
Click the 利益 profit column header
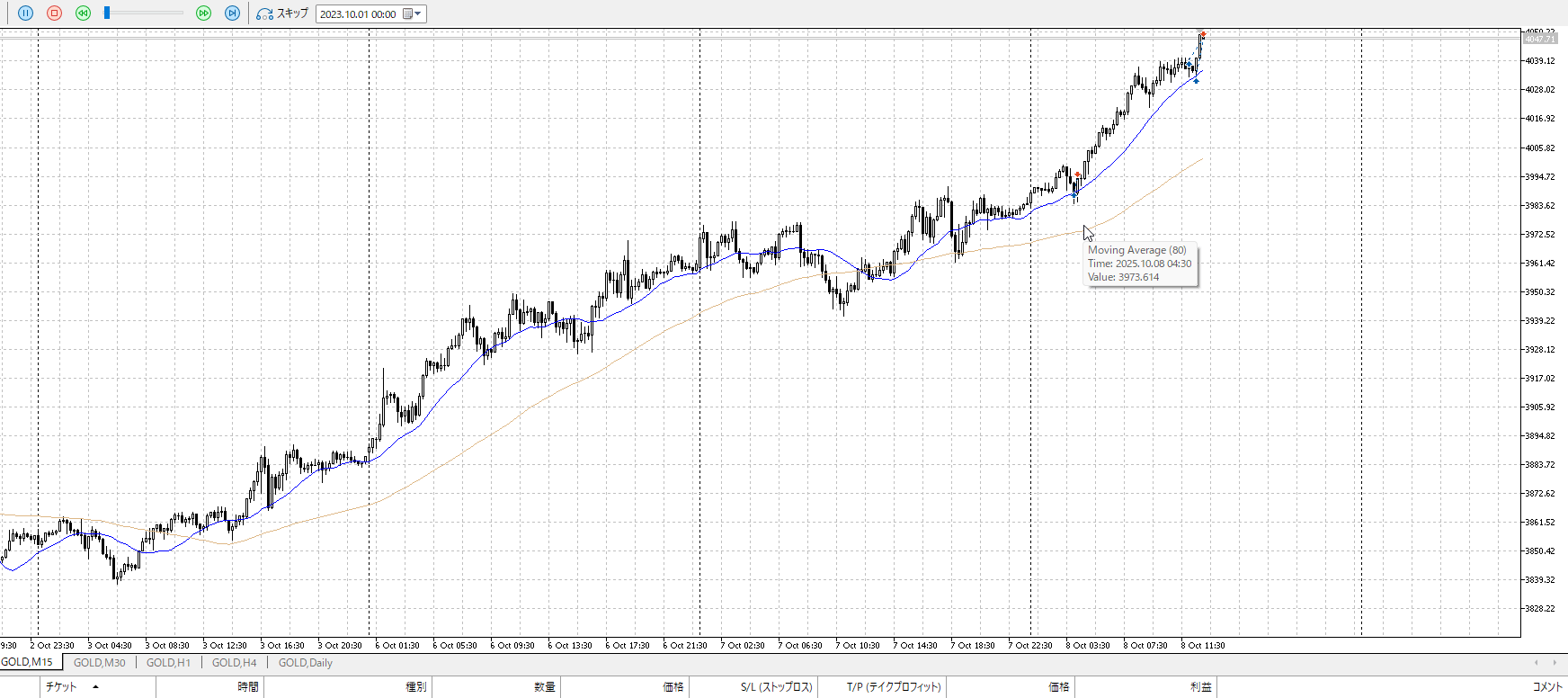(x=1200, y=687)
